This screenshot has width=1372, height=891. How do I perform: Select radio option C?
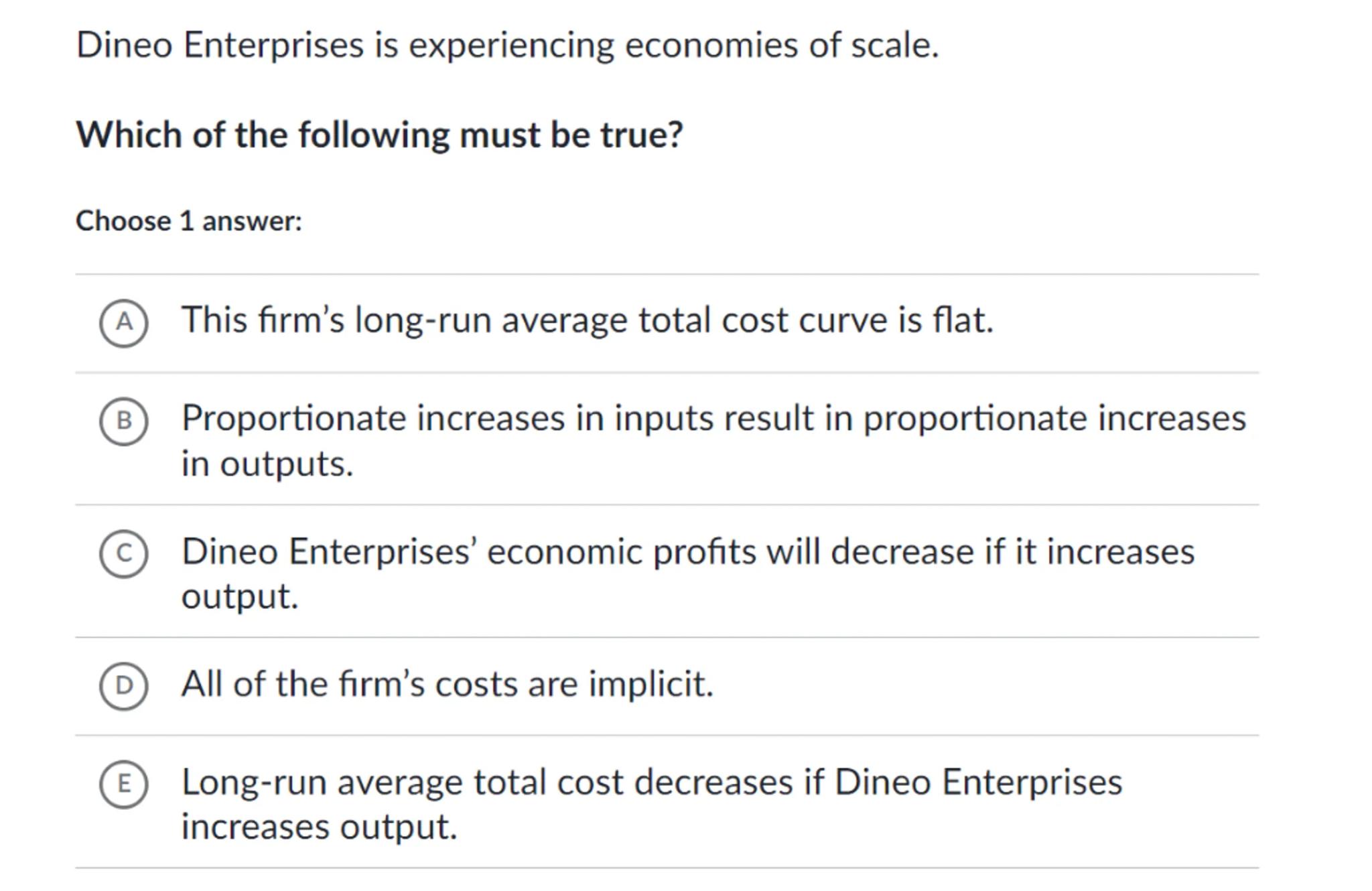click(124, 553)
